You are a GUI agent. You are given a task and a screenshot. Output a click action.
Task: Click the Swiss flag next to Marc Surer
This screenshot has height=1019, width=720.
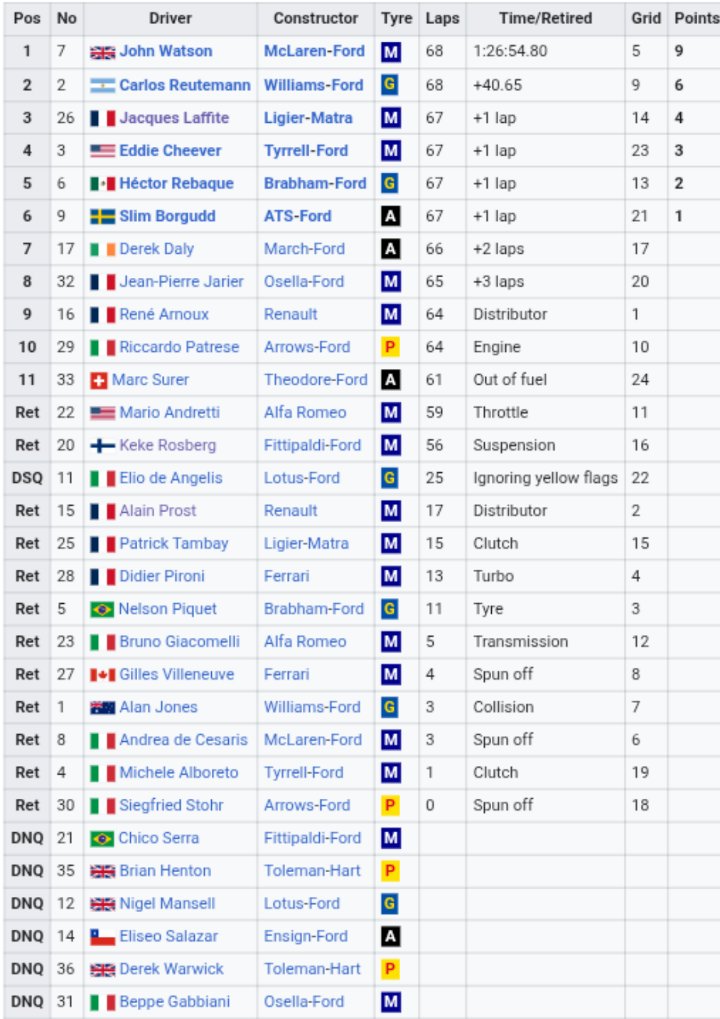[x=99, y=380]
